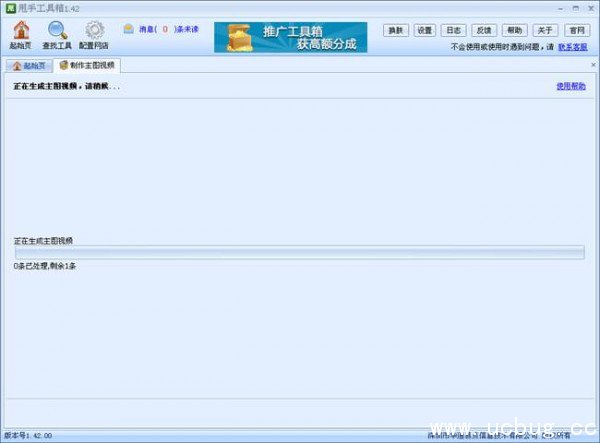600x443 pixels.
Task: Close the tab panel with the x
Action: click(x=592, y=65)
